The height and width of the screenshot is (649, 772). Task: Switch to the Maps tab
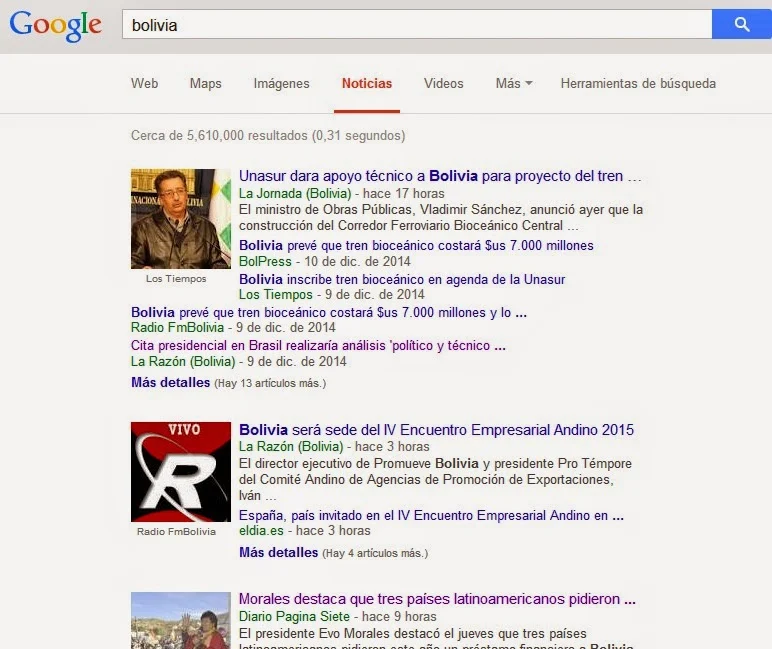[x=205, y=83]
